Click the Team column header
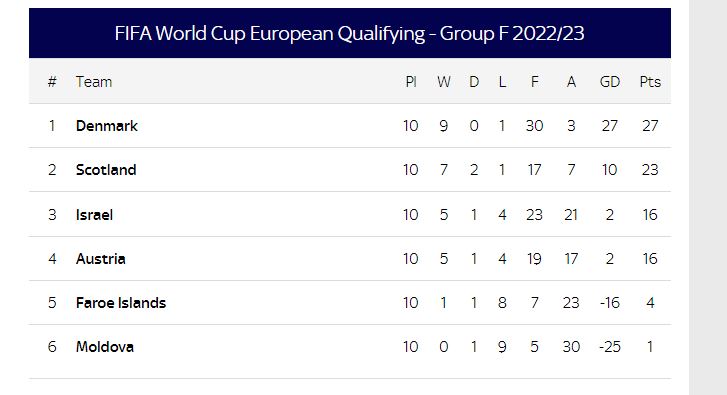 [x=94, y=82]
